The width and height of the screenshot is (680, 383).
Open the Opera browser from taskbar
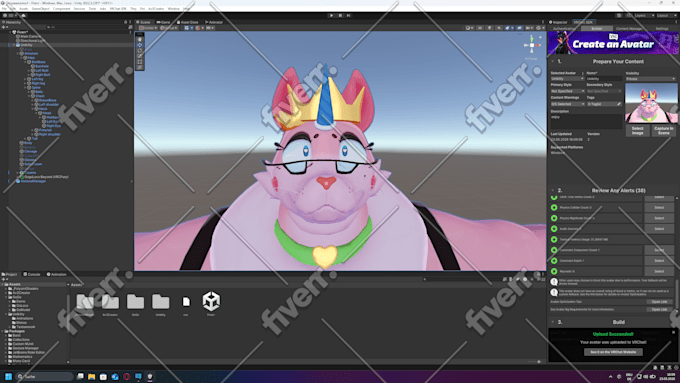point(127,376)
